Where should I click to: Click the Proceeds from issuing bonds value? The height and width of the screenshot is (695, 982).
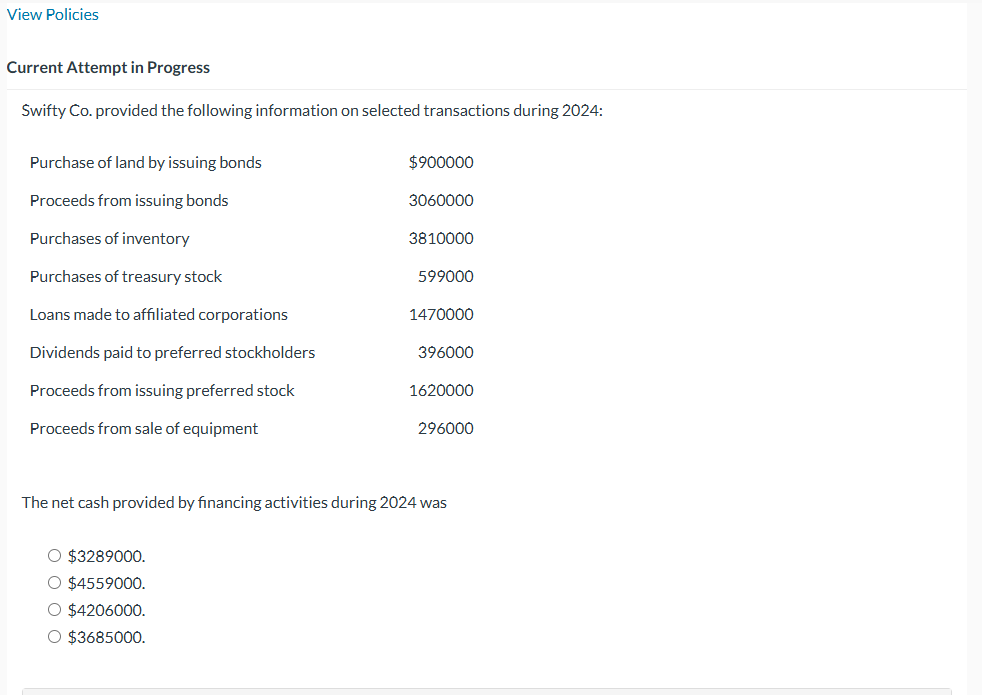(x=439, y=200)
